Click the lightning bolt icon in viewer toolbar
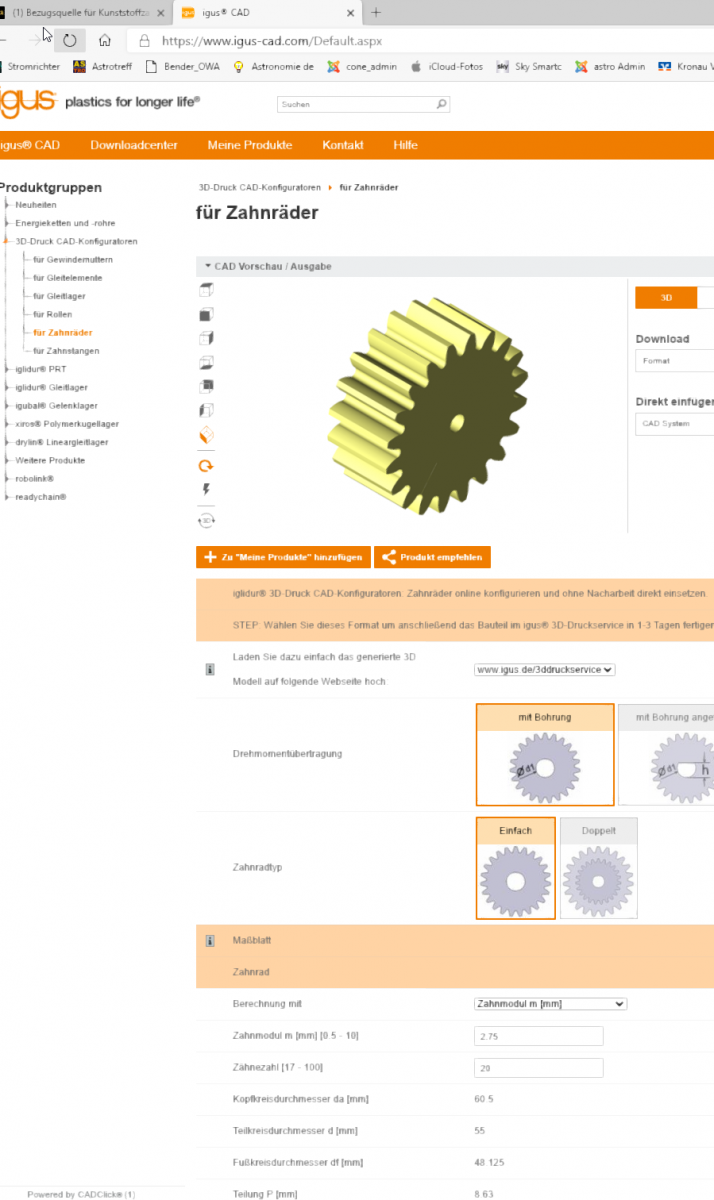This screenshot has width=714, height=1200. click(207, 490)
